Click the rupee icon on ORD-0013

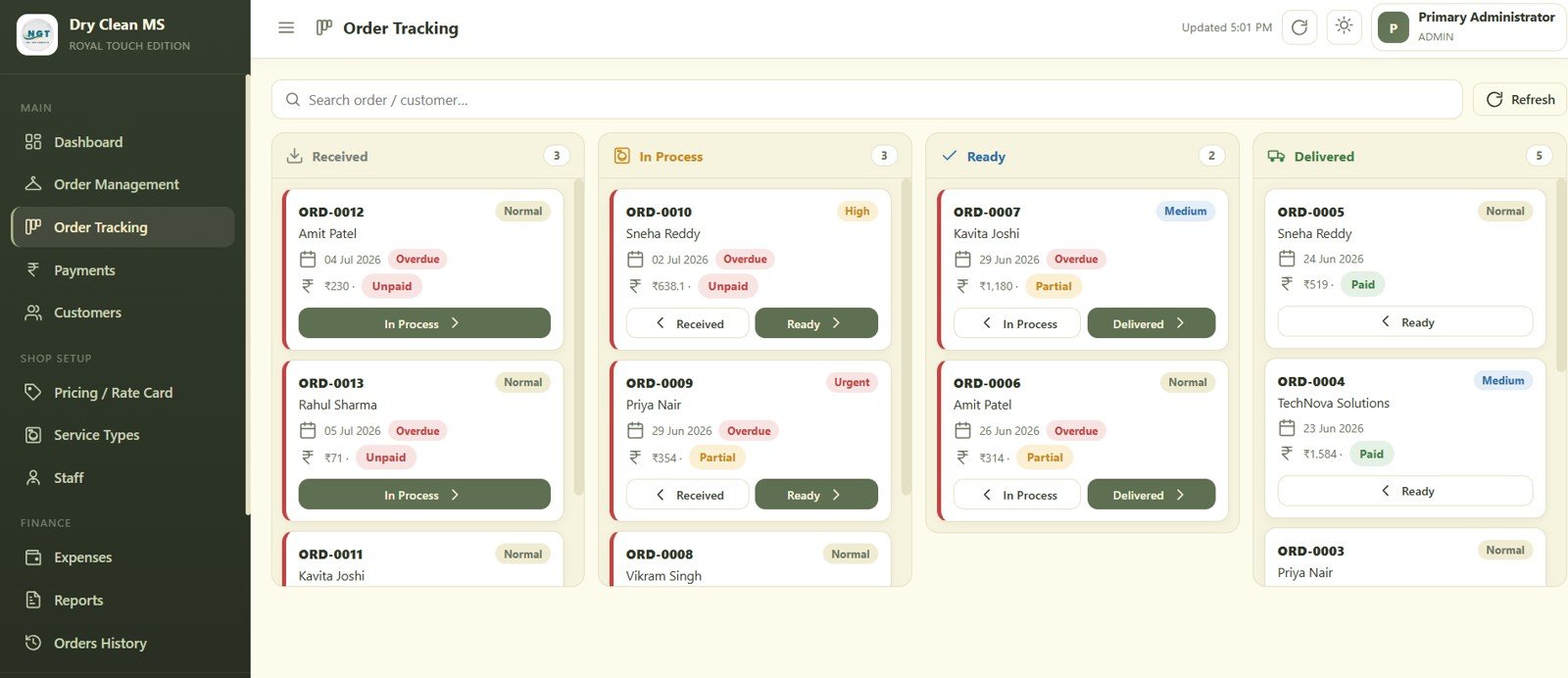[x=308, y=457]
